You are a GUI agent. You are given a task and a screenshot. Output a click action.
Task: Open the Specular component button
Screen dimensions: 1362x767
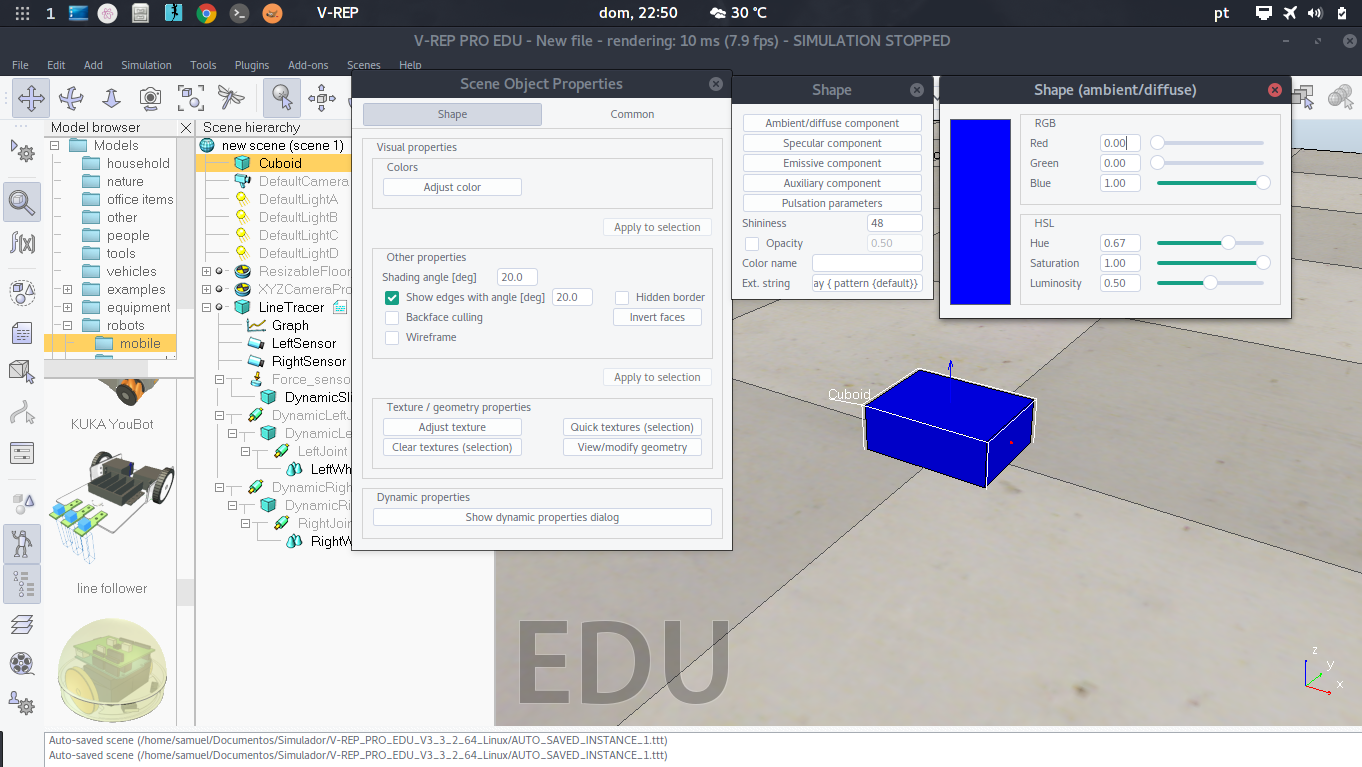pos(832,143)
